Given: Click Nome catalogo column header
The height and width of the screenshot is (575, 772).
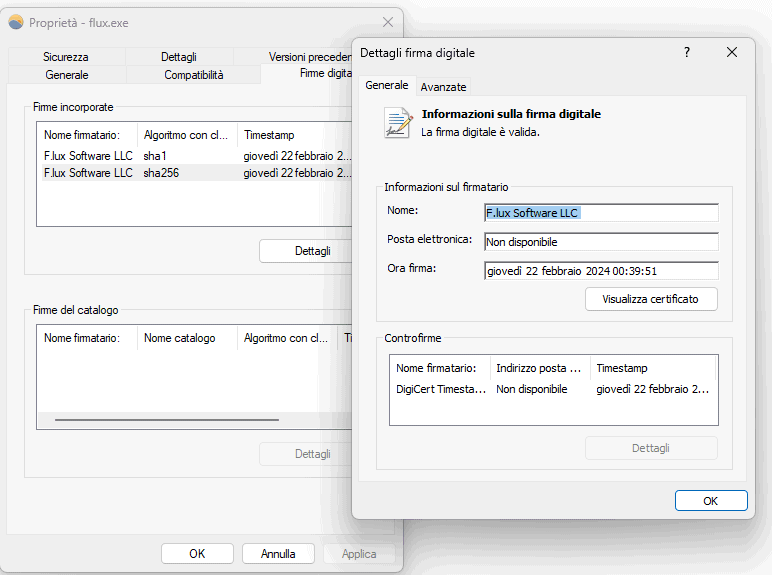Looking at the screenshot, I should [187, 338].
